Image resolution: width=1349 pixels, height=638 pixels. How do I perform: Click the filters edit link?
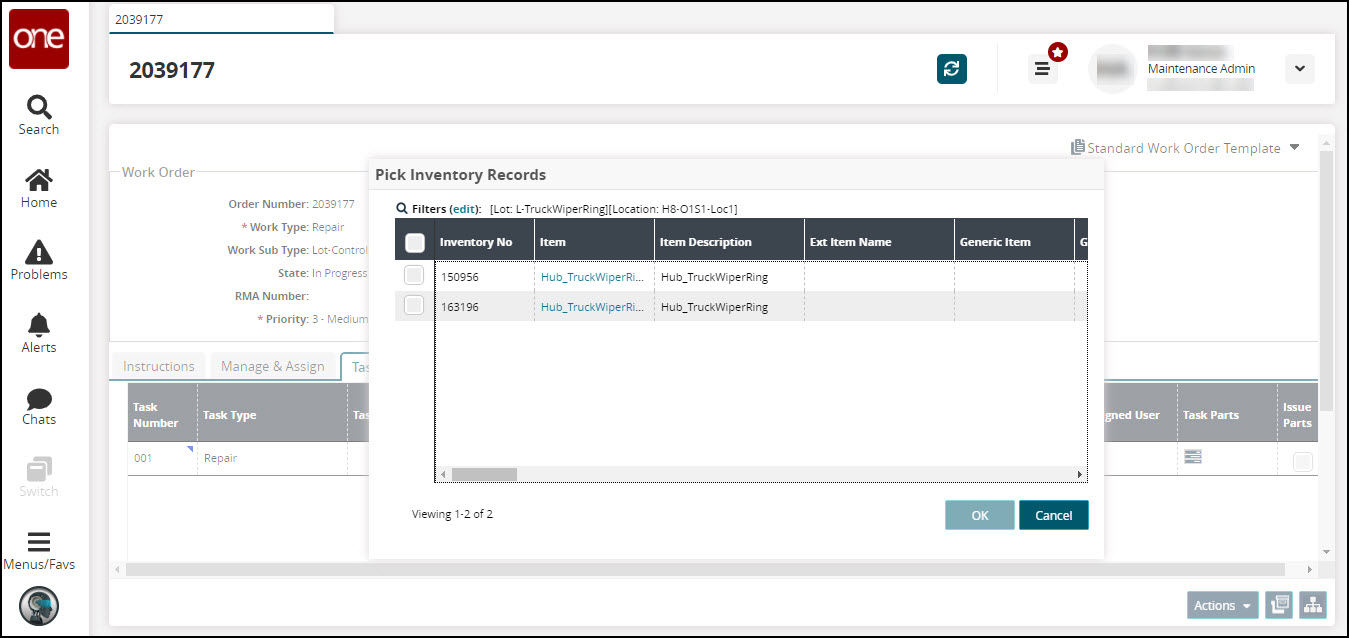click(x=464, y=209)
